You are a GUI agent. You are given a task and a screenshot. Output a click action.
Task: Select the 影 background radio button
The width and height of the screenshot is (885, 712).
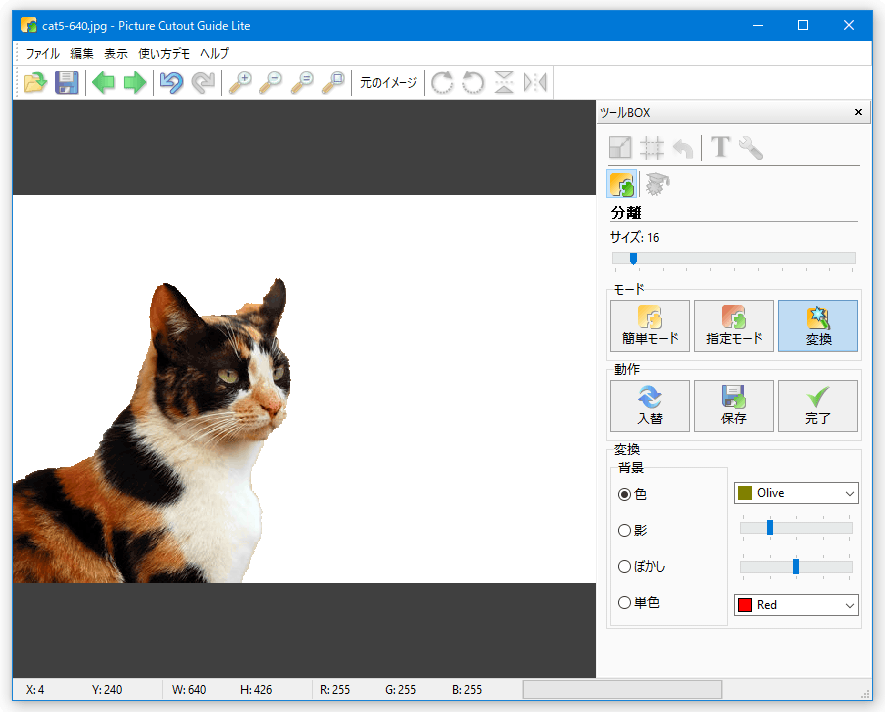(624, 531)
